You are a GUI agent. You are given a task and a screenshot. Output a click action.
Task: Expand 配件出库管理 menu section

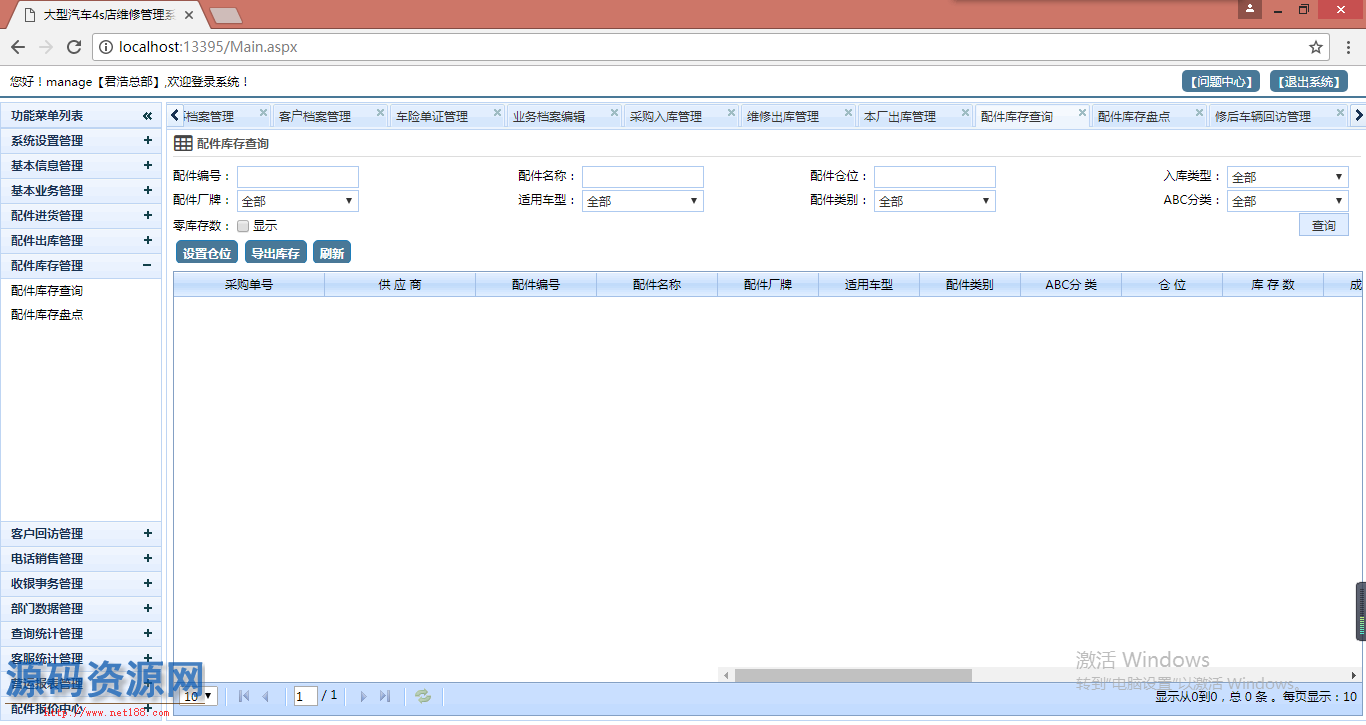coord(148,241)
